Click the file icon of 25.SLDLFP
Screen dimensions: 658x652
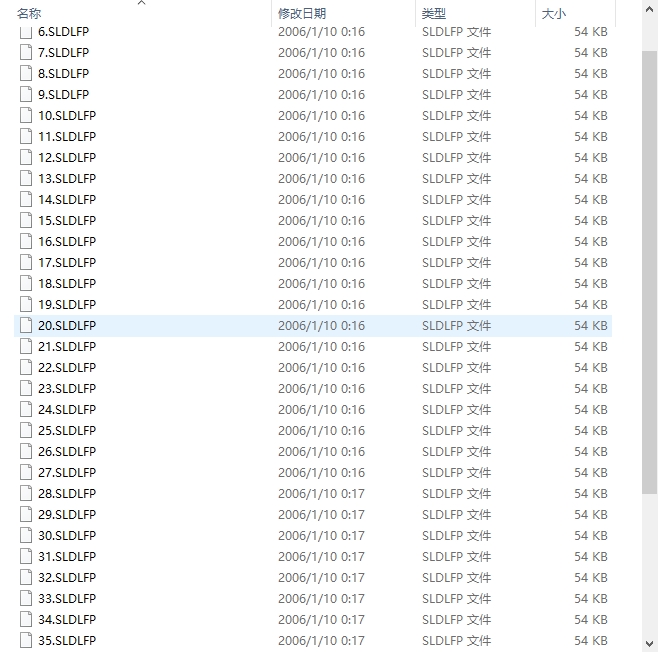tap(26, 430)
